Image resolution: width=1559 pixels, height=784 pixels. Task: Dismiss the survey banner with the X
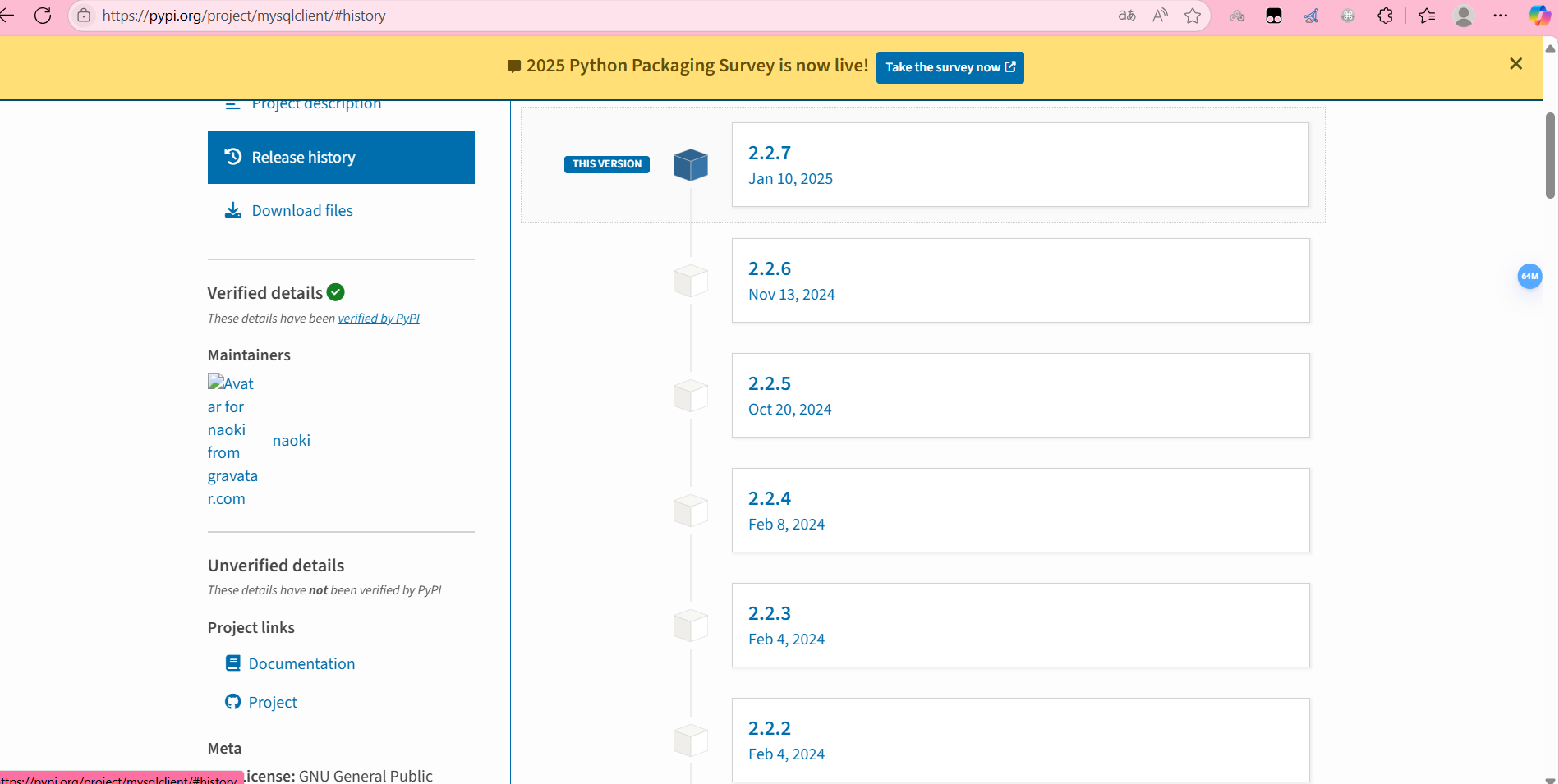(x=1516, y=64)
